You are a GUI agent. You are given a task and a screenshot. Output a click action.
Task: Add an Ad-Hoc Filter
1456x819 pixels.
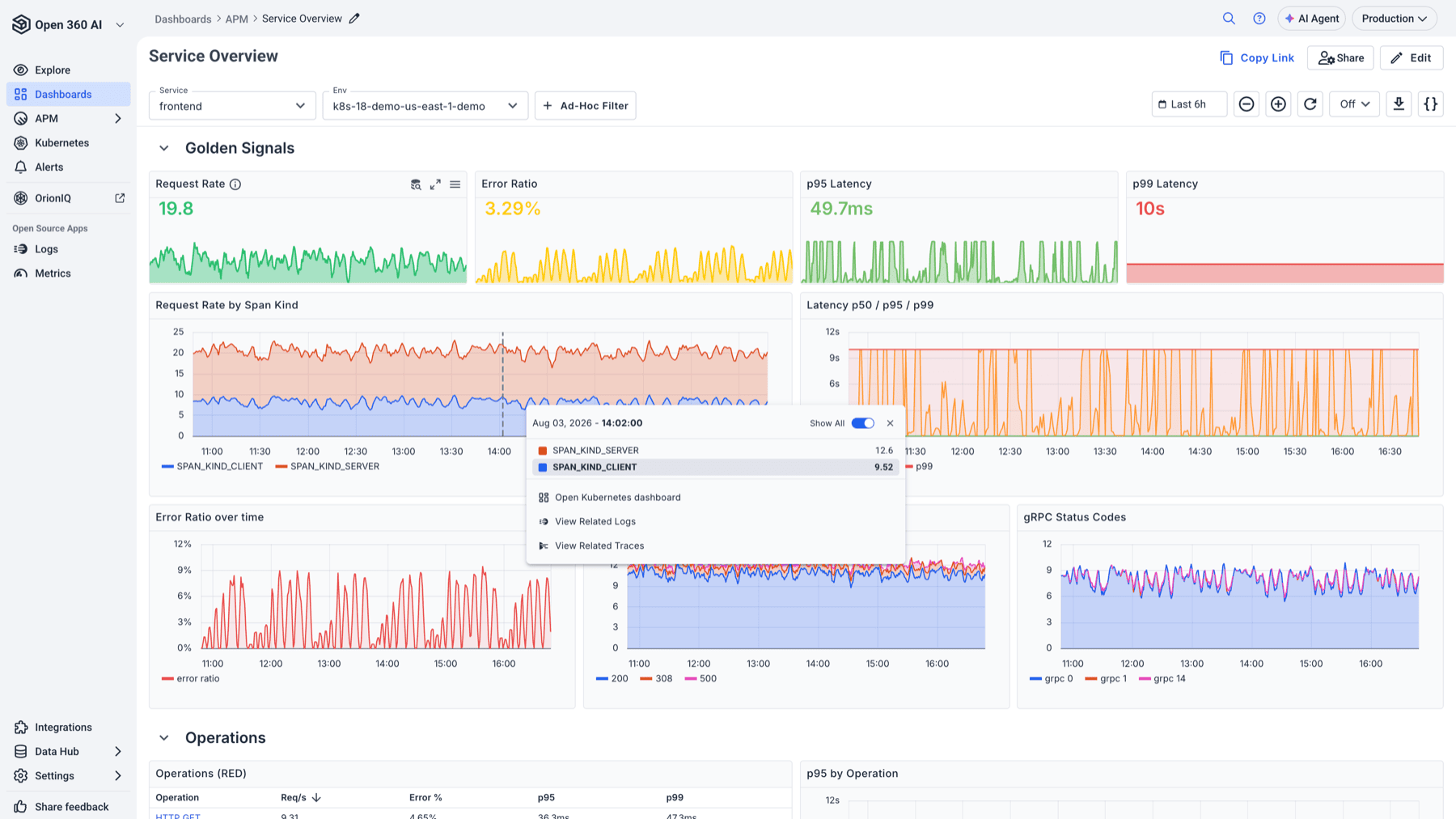coord(586,106)
